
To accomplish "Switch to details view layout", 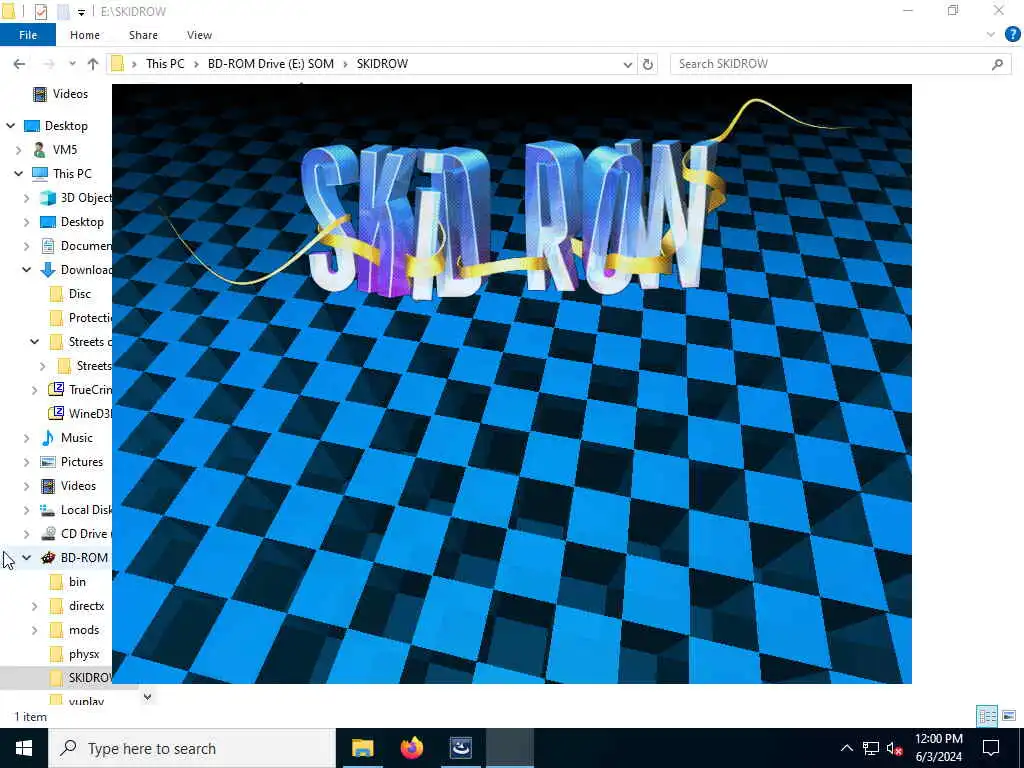I will pyautogui.click(x=987, y=716).
